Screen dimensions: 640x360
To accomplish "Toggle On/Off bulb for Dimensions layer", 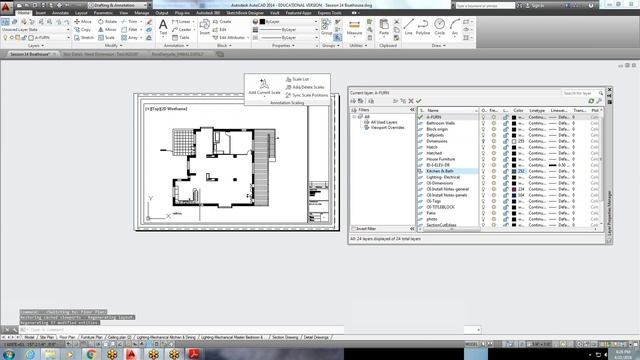I will (x=484, y=141).
